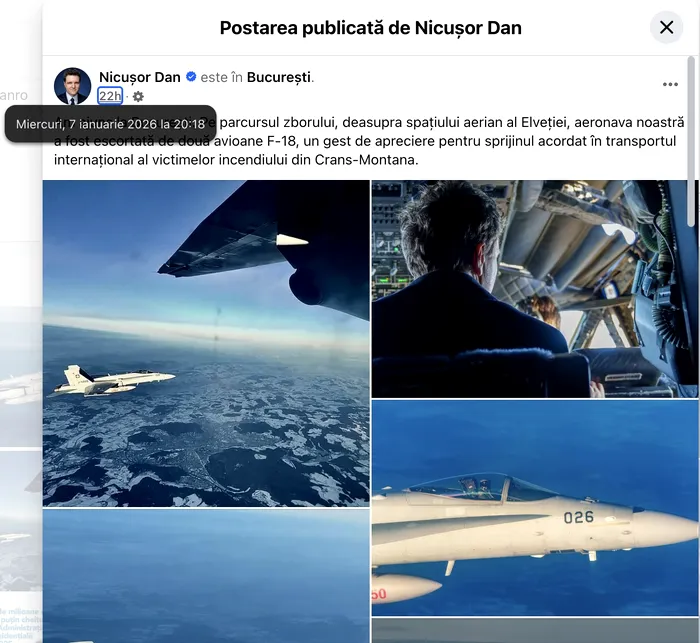The height and width of the screenshot is (643, 700).
Task: Click Nicușor Dan's profile picture
Action: 72,86
